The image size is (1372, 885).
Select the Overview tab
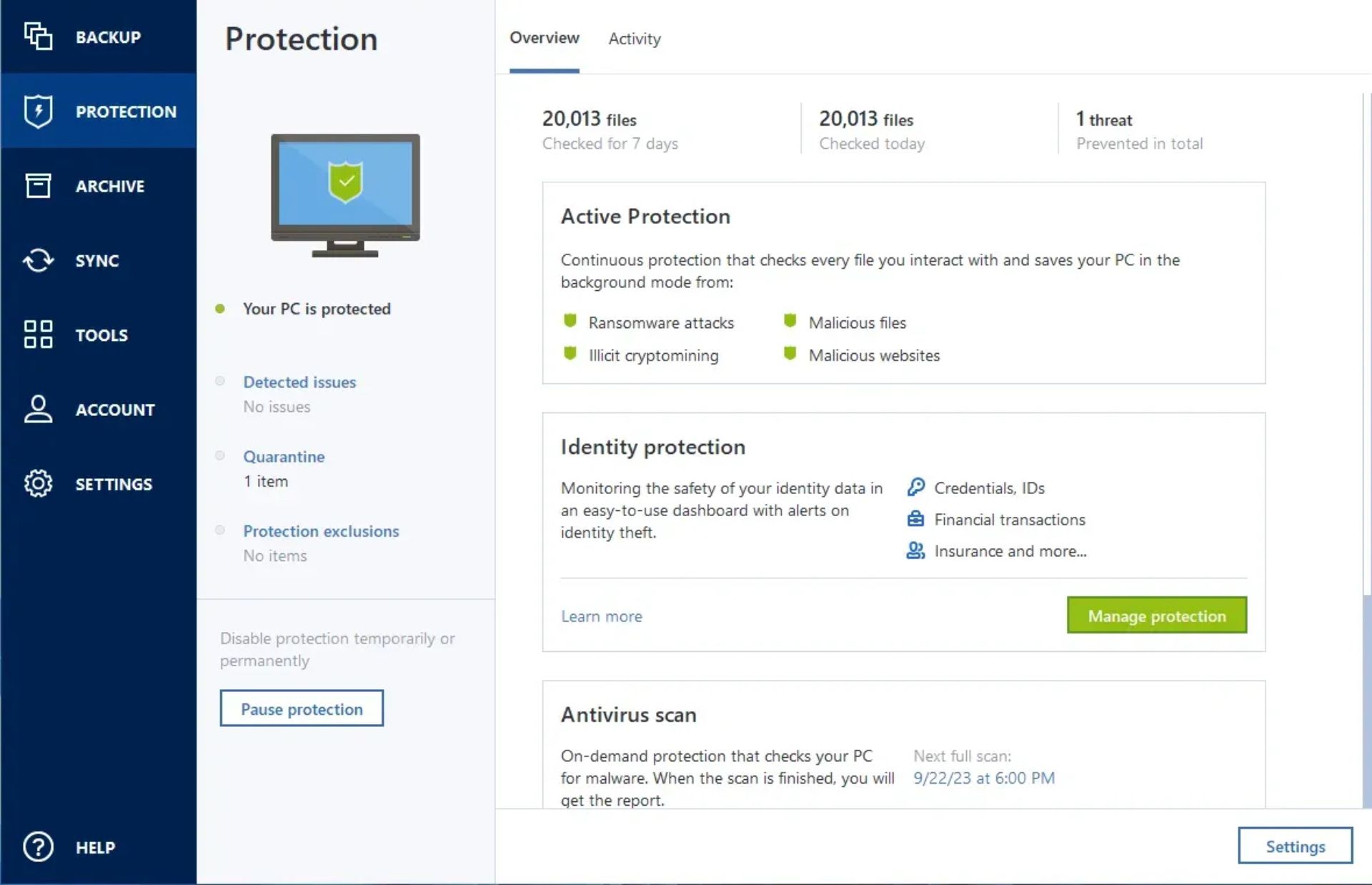coord(545,38)
